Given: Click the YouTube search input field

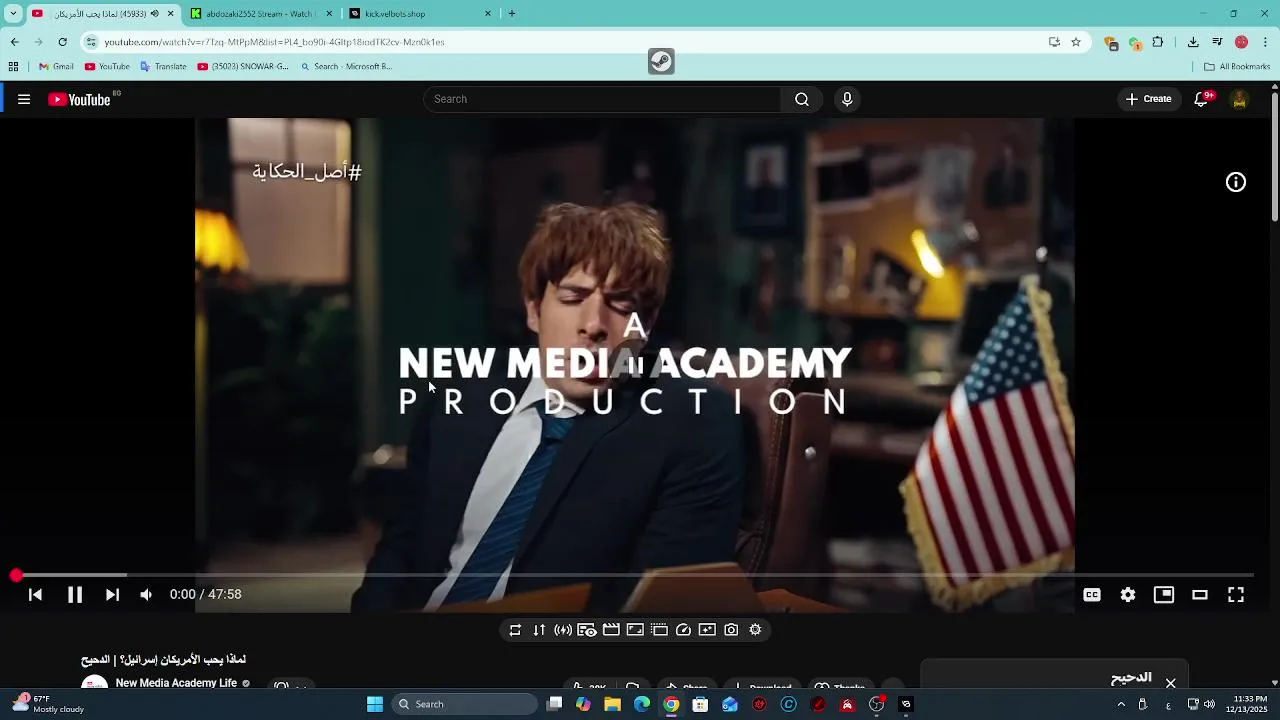Looking at the screenshot, I should 604,99.
